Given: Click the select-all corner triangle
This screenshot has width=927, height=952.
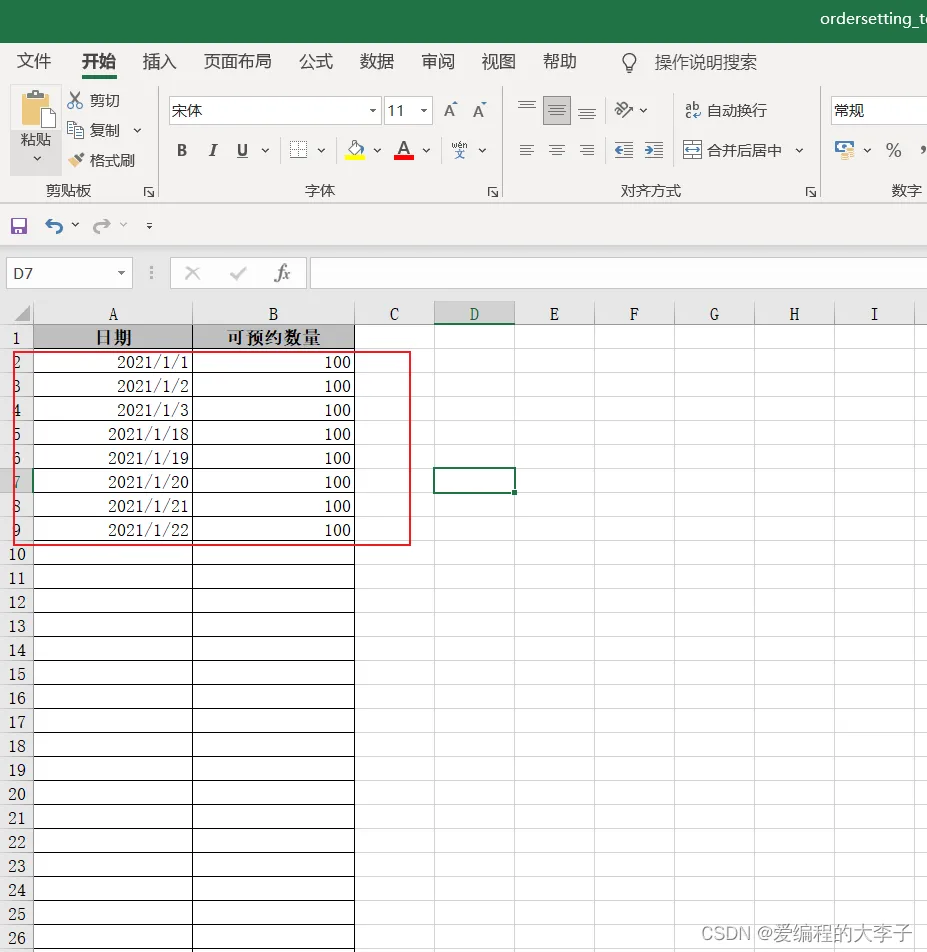Looking at the screenshot, I should (22, 313).
